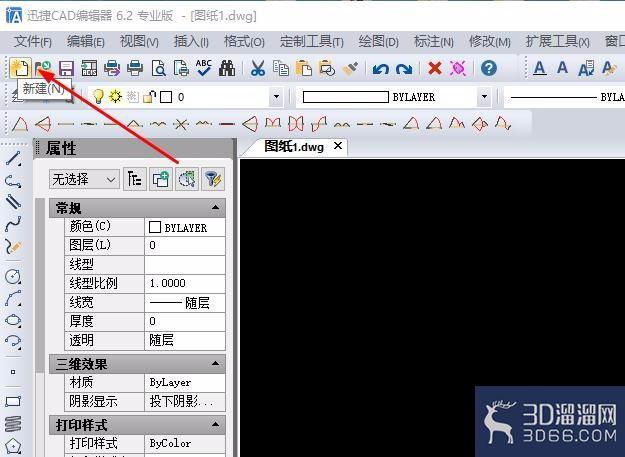
Task: Collapse the 打印样式 section
Action: 215,424
